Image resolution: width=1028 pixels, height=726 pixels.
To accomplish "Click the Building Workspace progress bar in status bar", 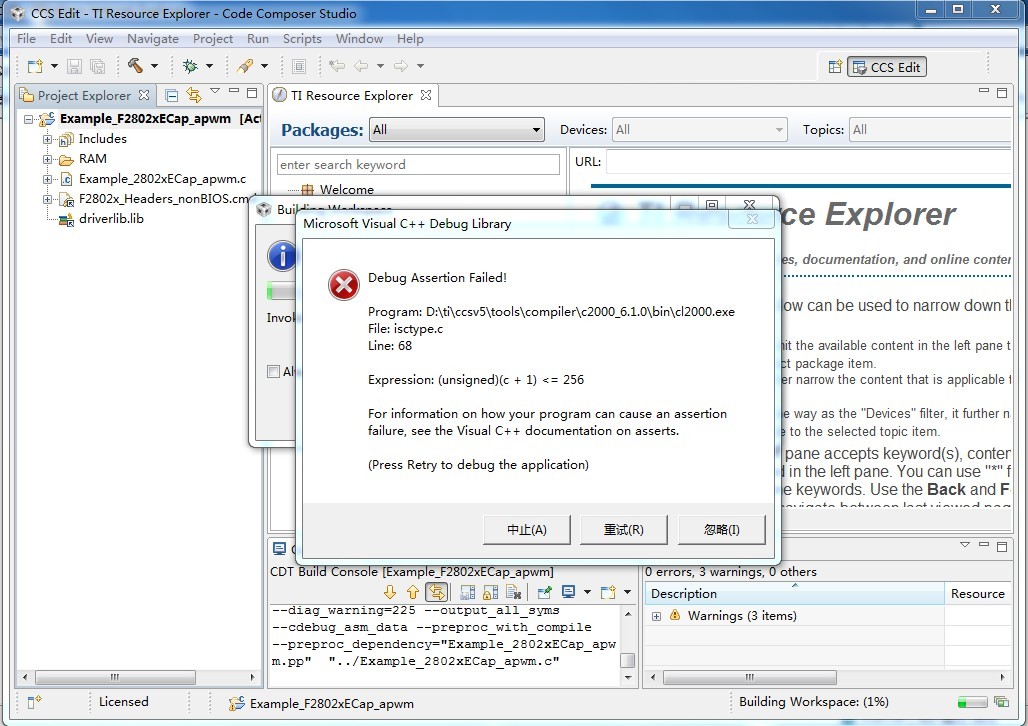I will pos(972,702).
